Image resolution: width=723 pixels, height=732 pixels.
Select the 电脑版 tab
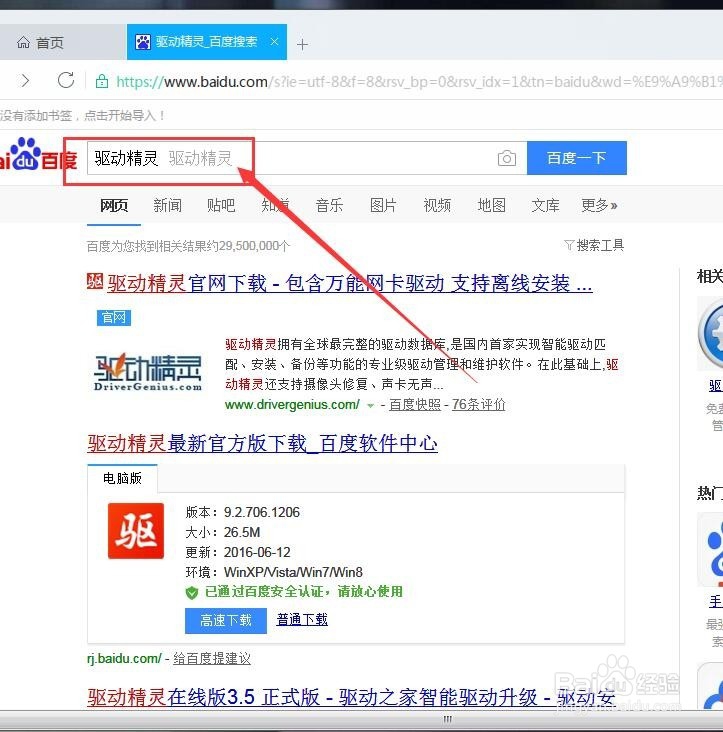[x=122, y=479]
